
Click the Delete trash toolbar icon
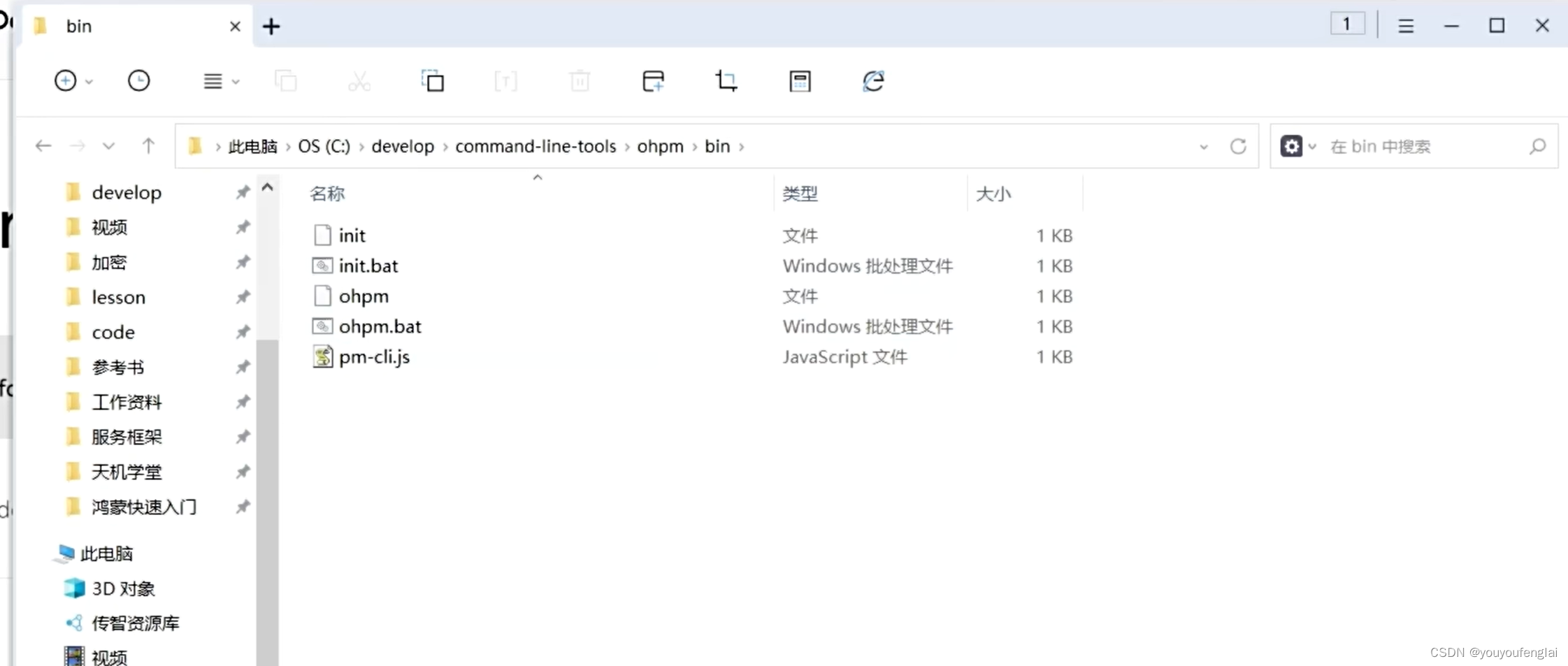click(580, 81)
